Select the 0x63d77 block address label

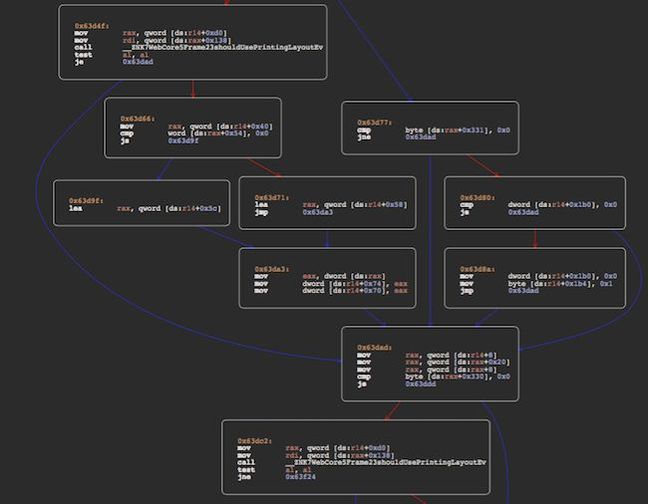(374, 123)
